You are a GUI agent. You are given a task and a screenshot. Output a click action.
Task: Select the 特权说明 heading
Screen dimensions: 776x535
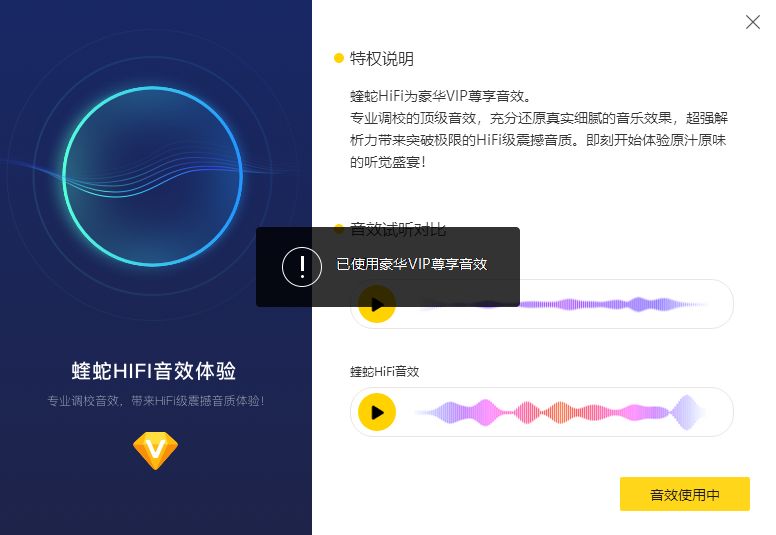(382, 59)
